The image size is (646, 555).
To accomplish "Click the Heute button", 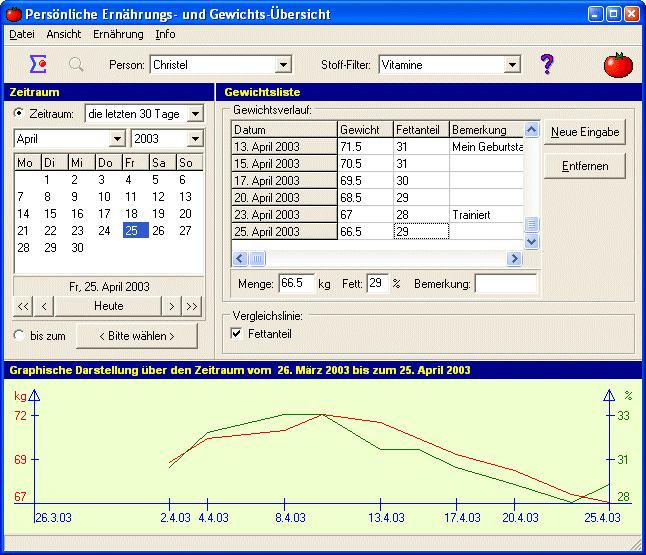I will pos(108,306).
